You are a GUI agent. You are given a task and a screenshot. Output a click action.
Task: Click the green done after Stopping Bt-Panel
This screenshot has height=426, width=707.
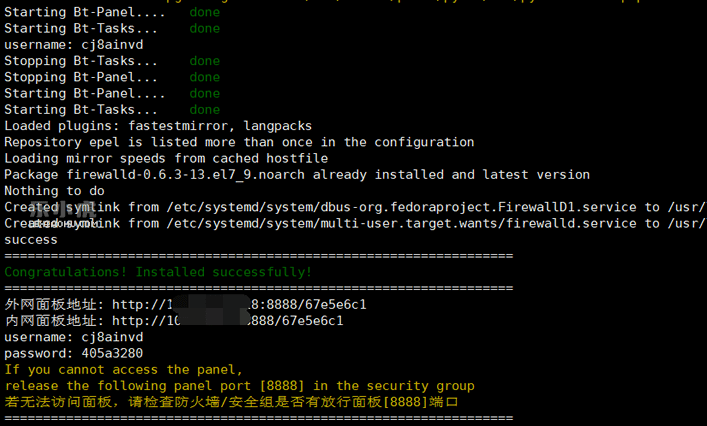(205, 77)
